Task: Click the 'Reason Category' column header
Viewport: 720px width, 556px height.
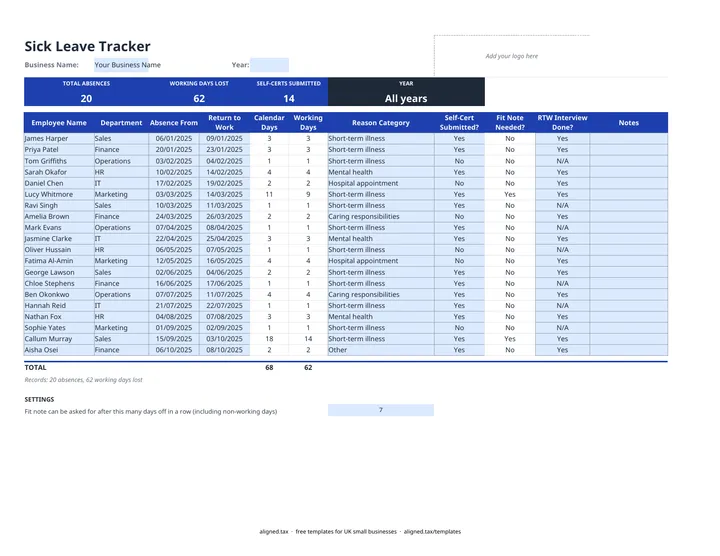Action: click(x=381, y=123)
